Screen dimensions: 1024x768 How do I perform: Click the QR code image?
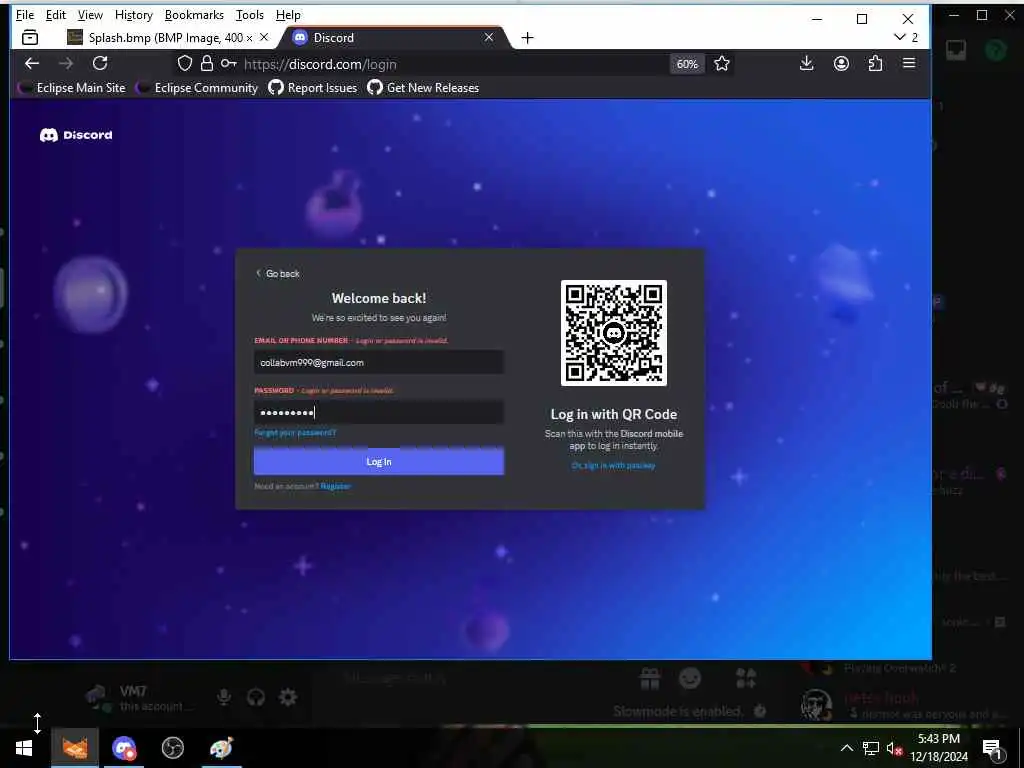click(x=614, y=333)
